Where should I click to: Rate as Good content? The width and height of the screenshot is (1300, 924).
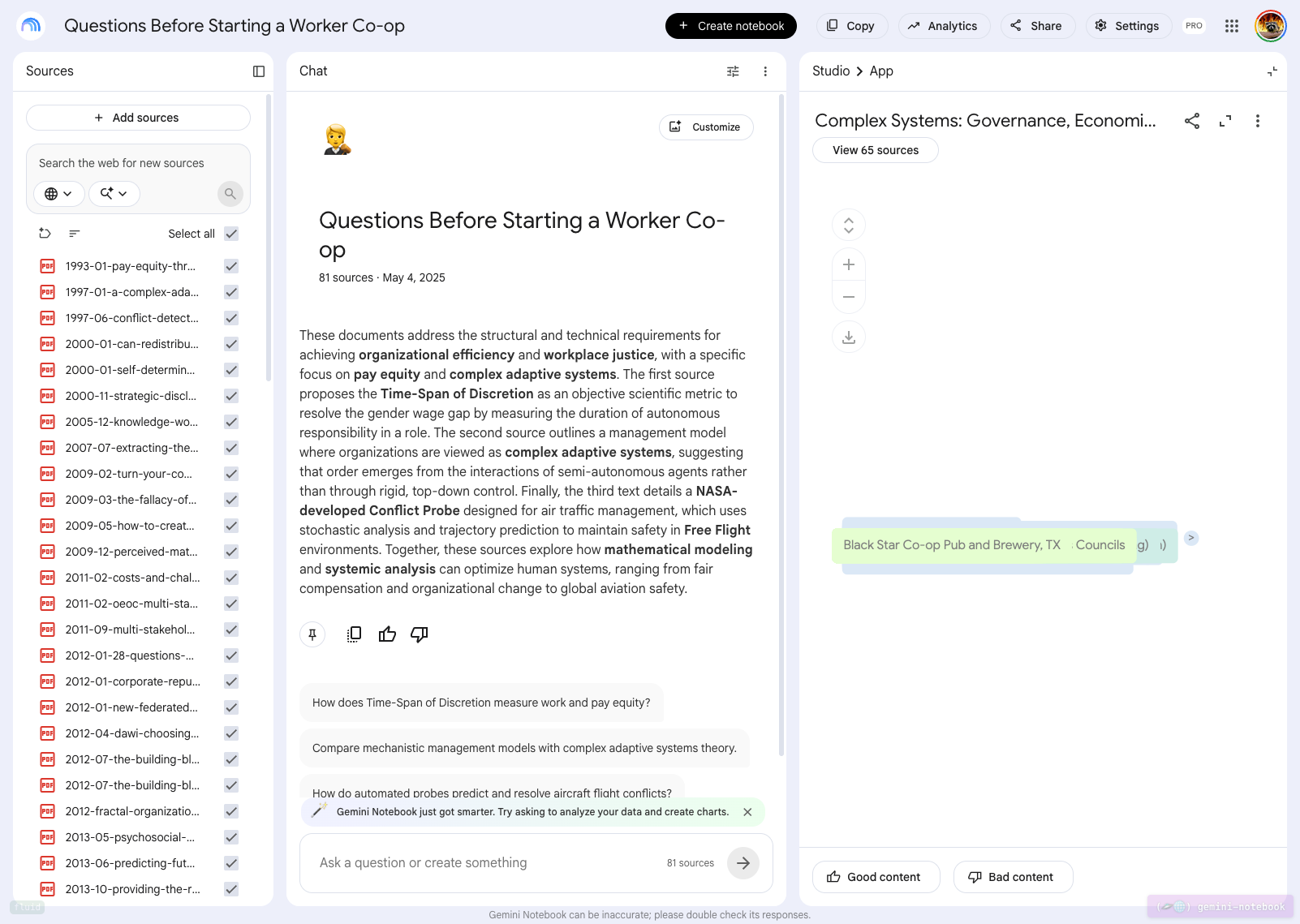[x=876, y=877]
